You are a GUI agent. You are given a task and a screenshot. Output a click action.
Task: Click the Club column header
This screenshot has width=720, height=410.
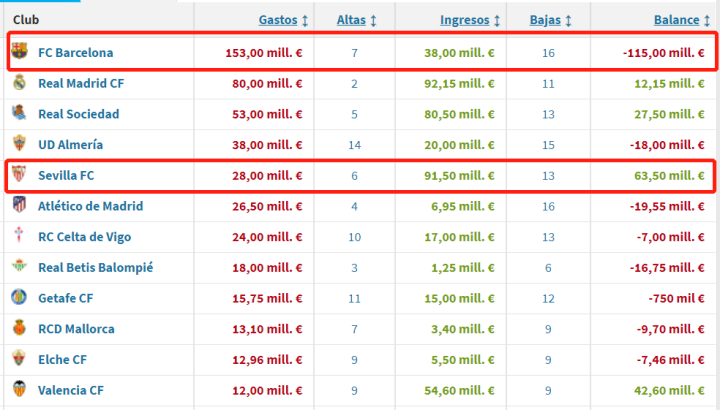pos(26,20)
